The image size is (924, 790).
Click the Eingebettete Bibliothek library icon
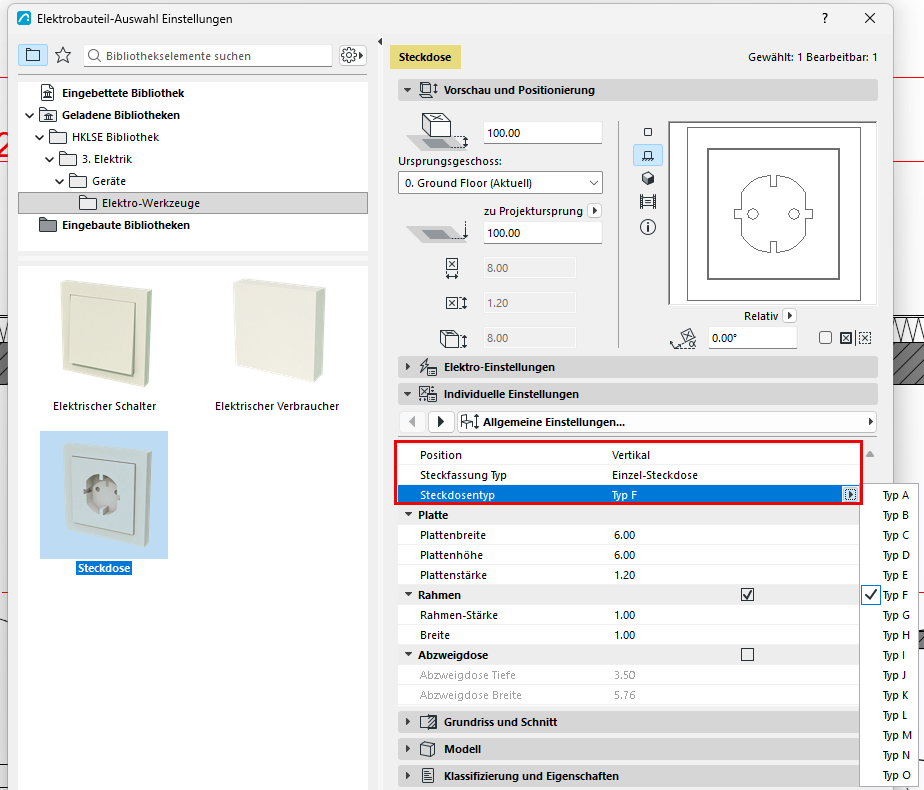[x=47, y=93]
